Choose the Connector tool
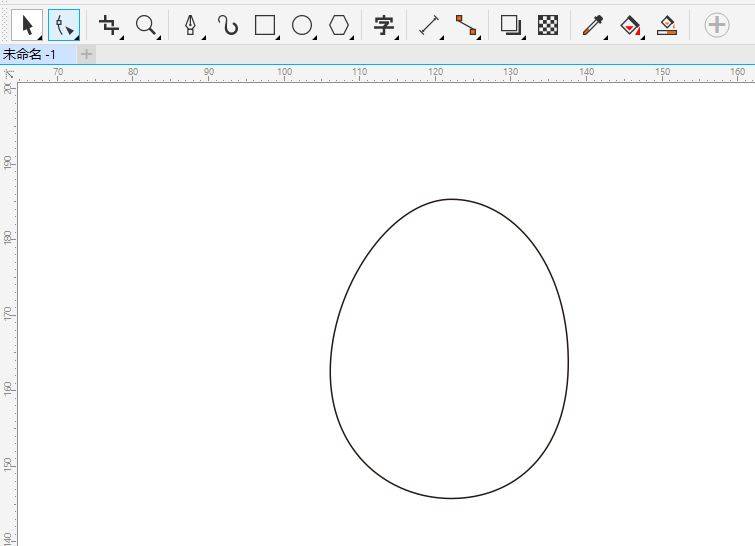 [x=466, y=25]
